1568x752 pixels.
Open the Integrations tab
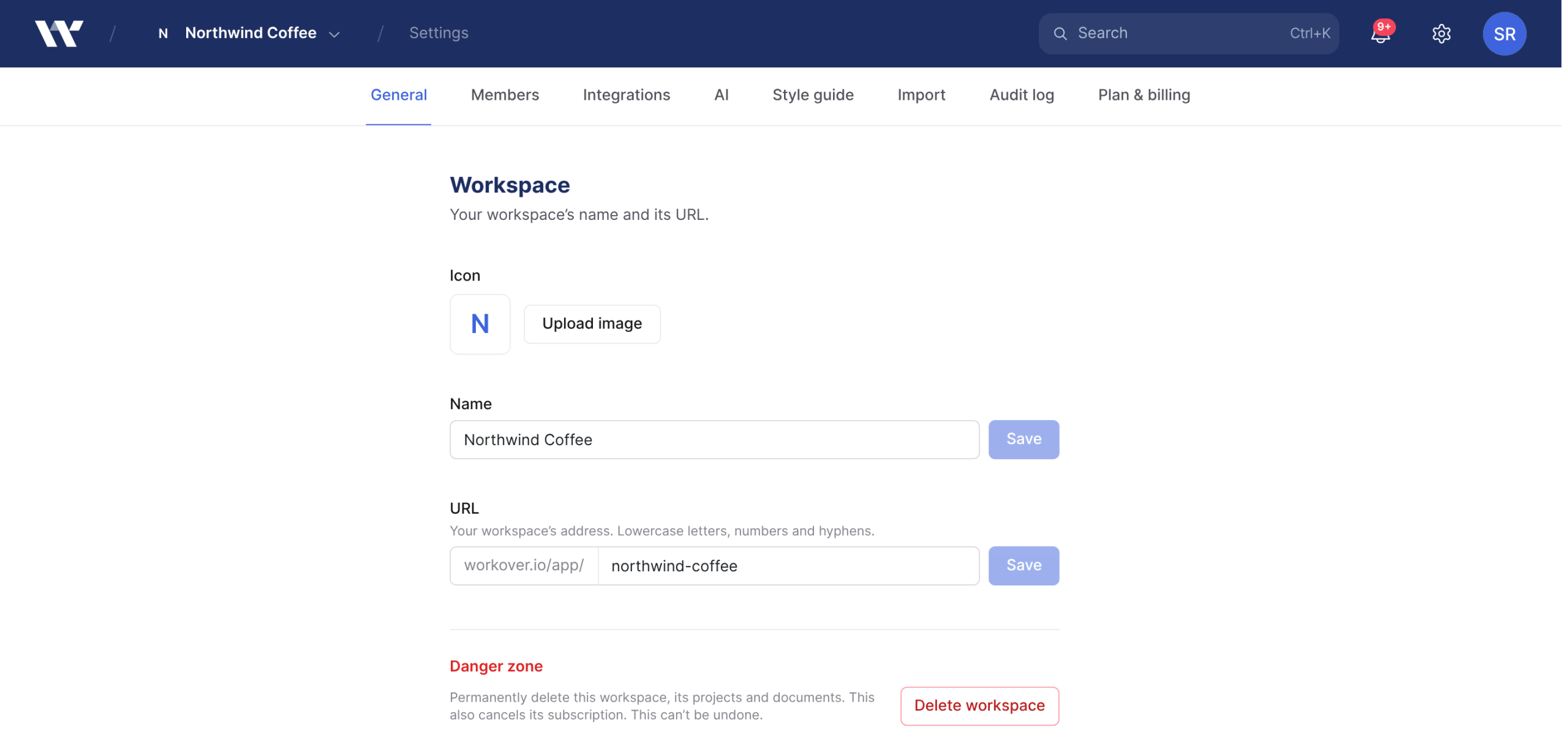tap(626, 95)
